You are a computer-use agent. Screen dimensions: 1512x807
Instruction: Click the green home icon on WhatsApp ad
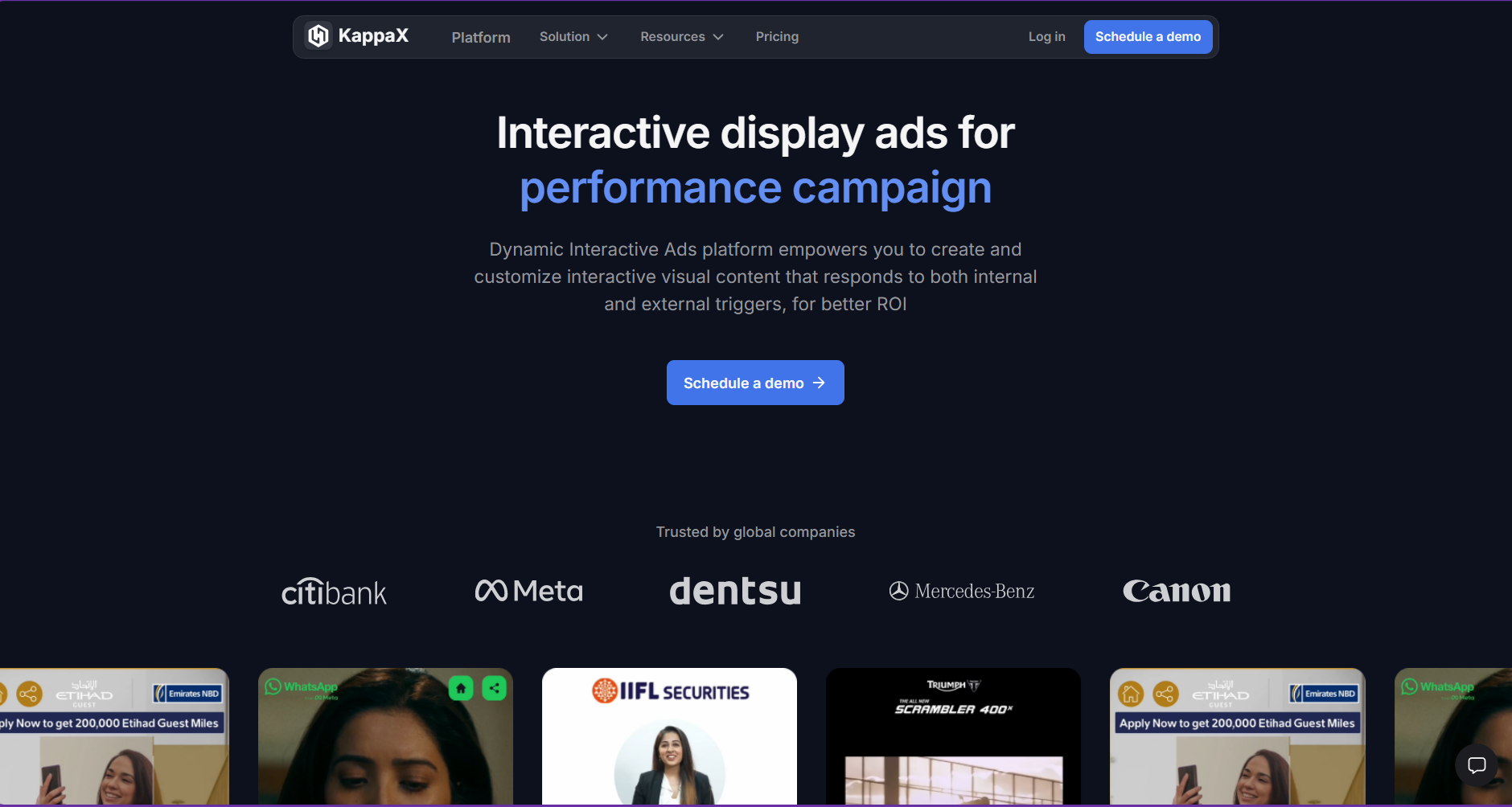461,688
